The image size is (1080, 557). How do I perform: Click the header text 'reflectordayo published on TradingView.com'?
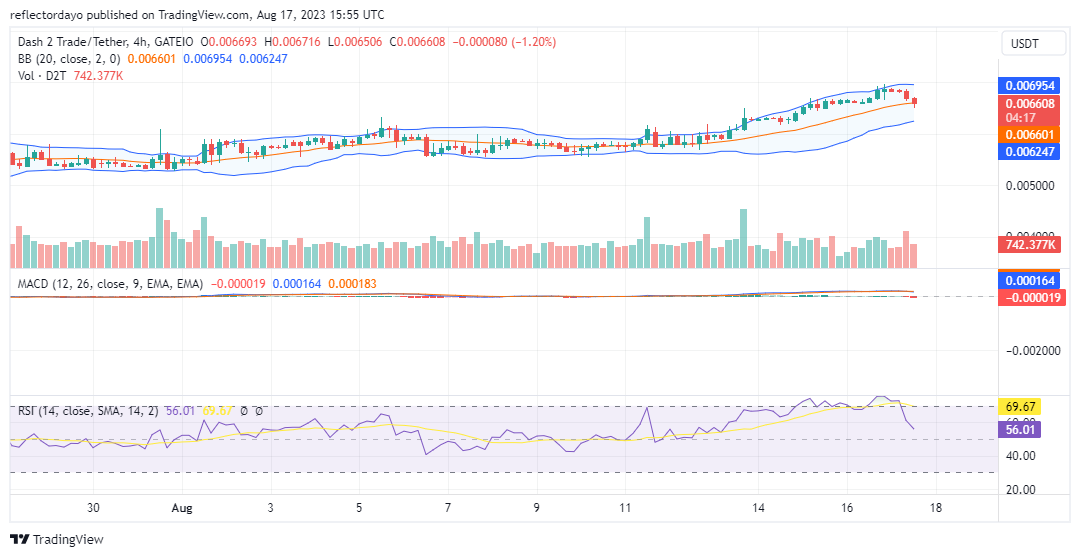[130, 14]
